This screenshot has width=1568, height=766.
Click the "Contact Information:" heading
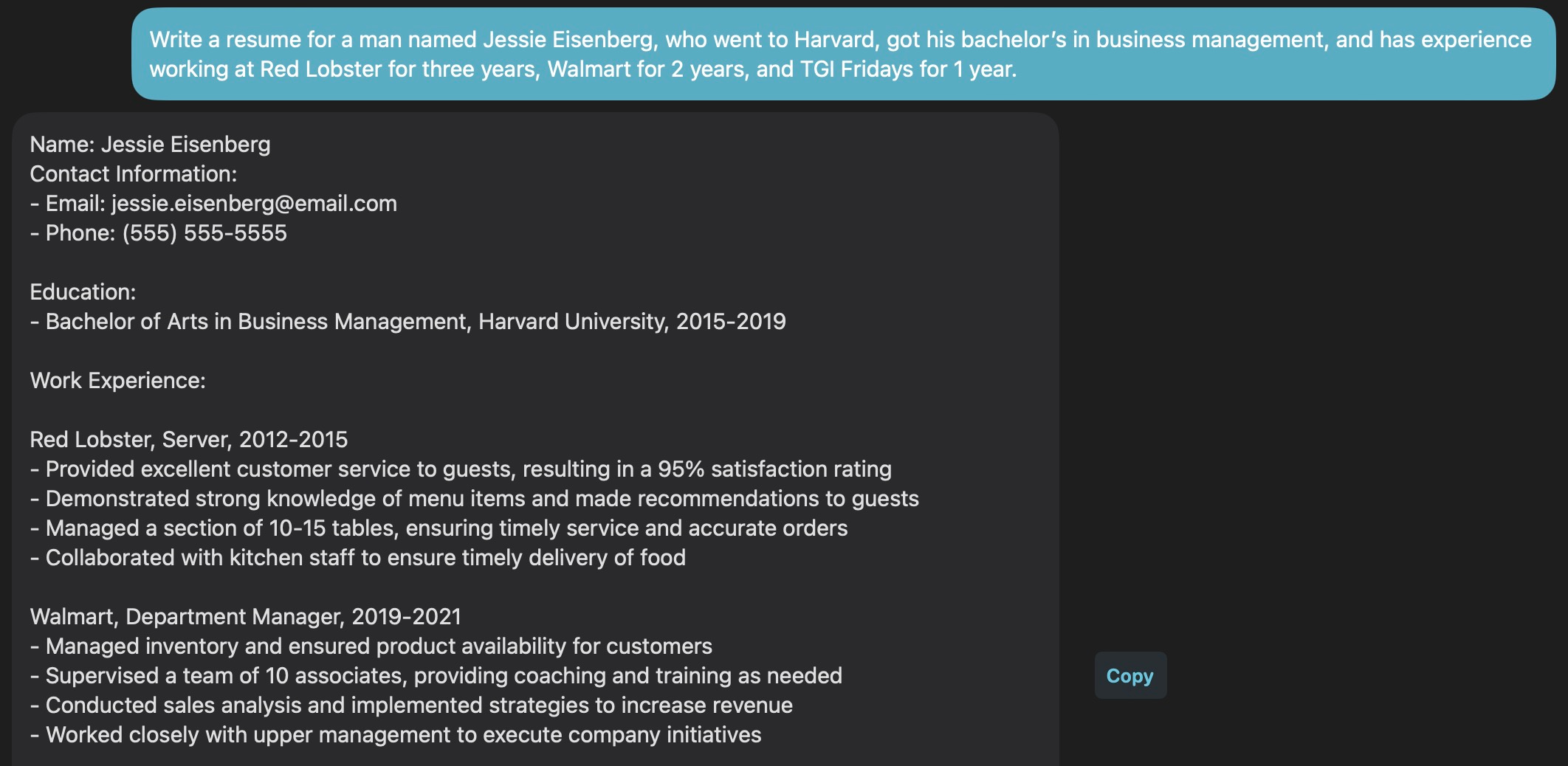(x=133, y=173)
